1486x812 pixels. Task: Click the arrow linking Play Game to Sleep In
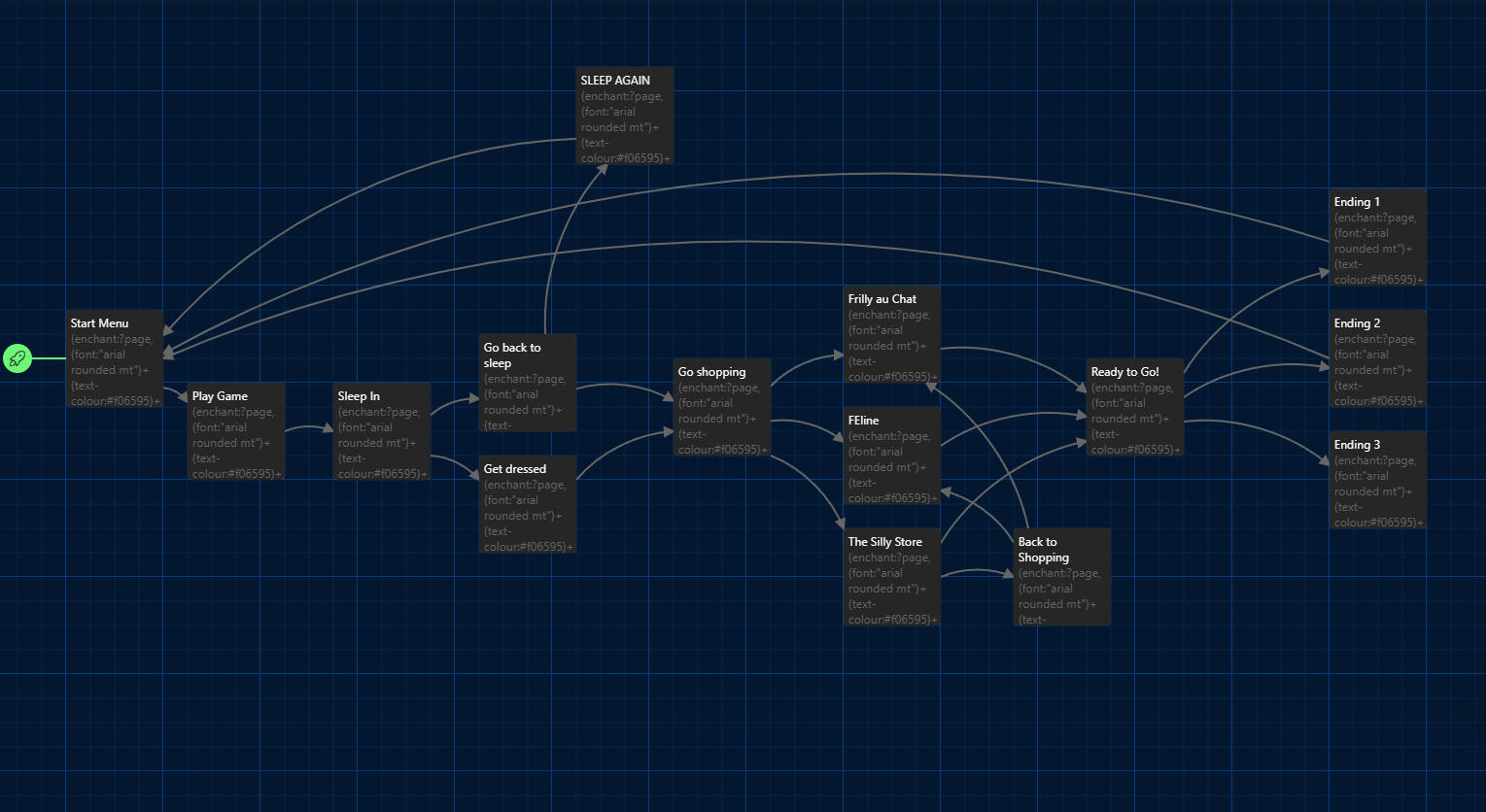pyautogui.click(x=309, y=427)
